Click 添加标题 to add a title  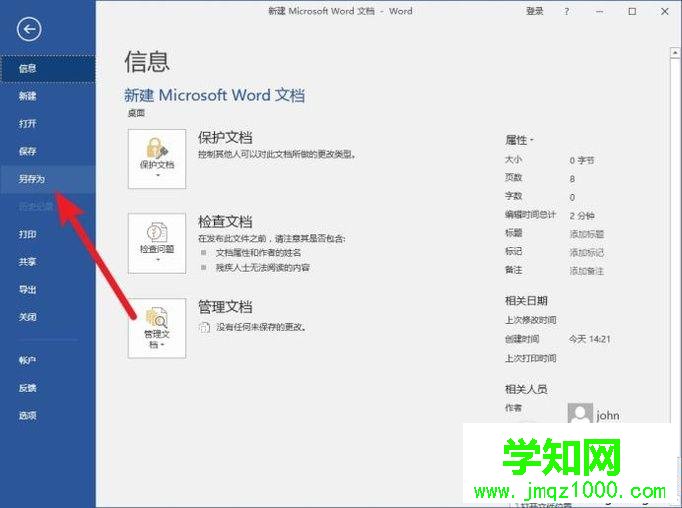587,234
